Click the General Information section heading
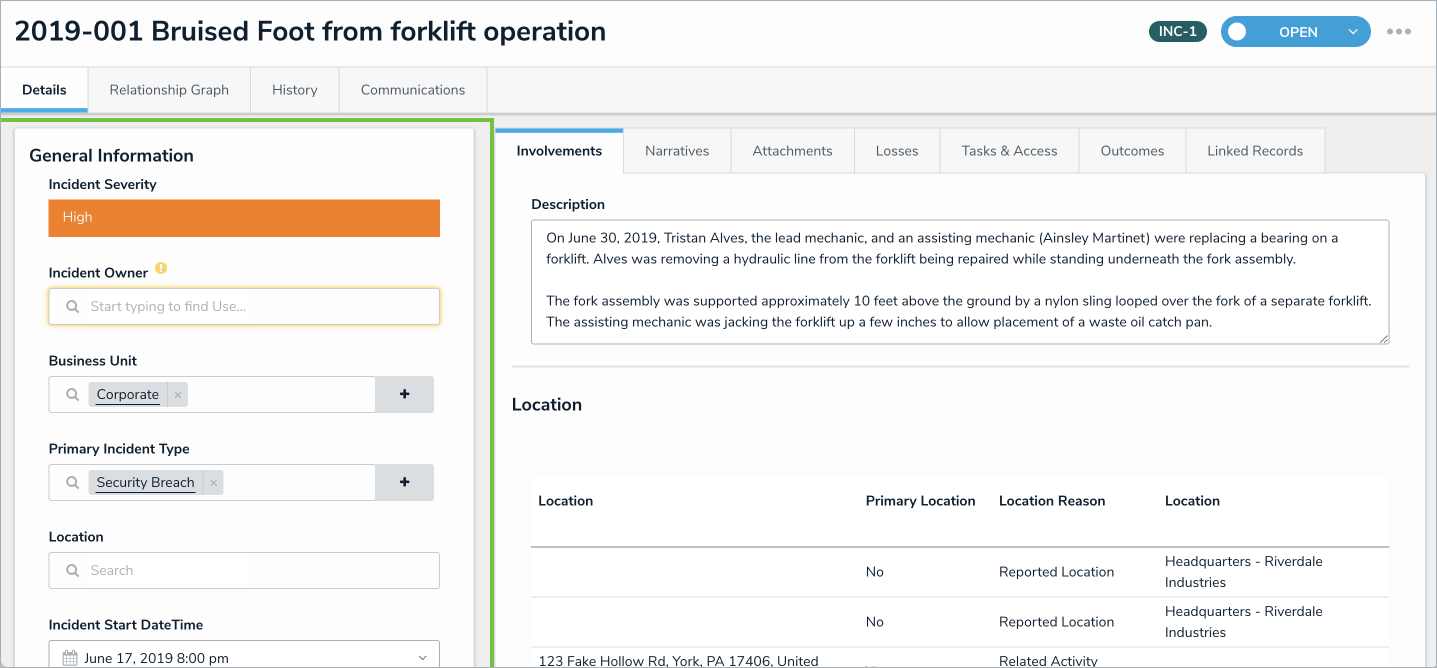Viewport: 1437px width, 668px height. click(111, 155)
